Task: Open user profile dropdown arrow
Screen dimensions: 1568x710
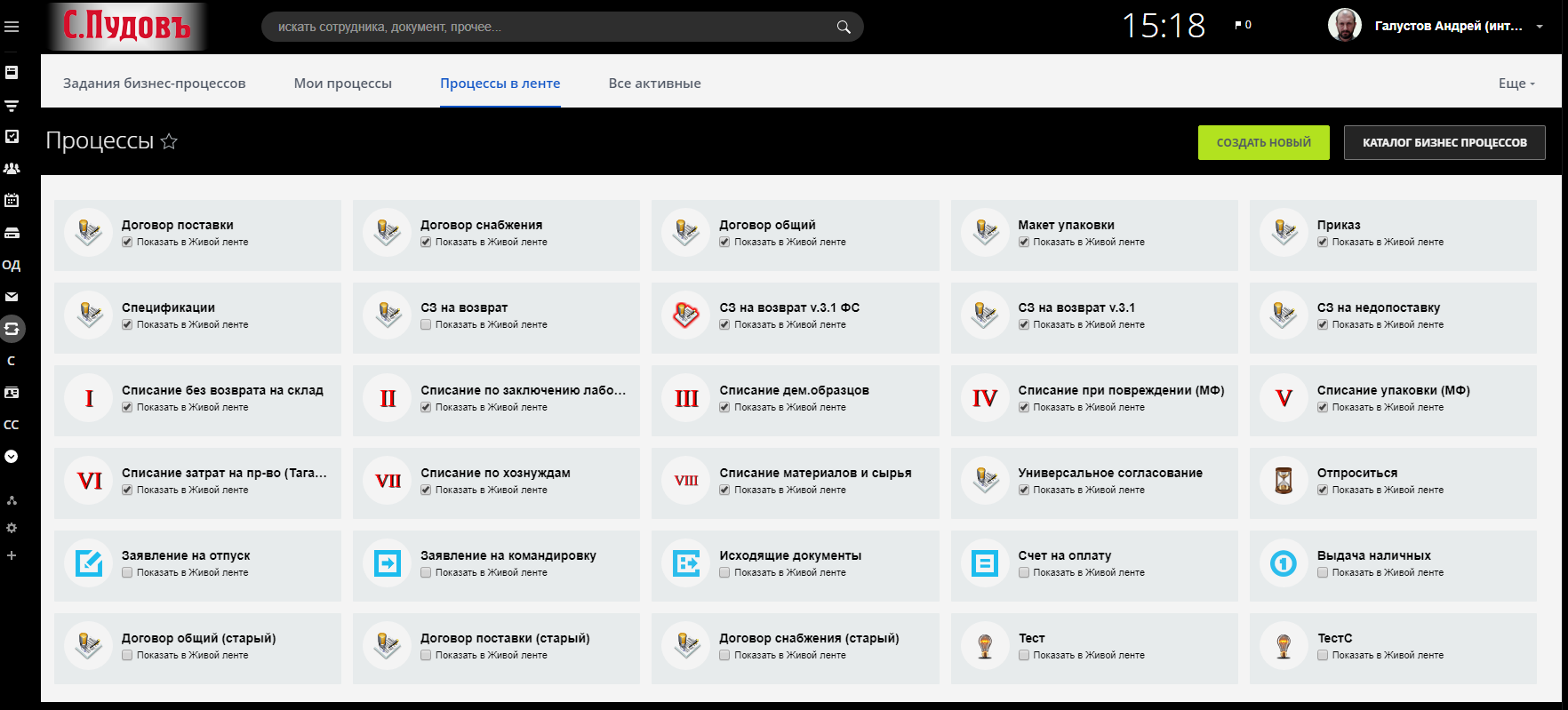Action: click(x=1540, y=27)
